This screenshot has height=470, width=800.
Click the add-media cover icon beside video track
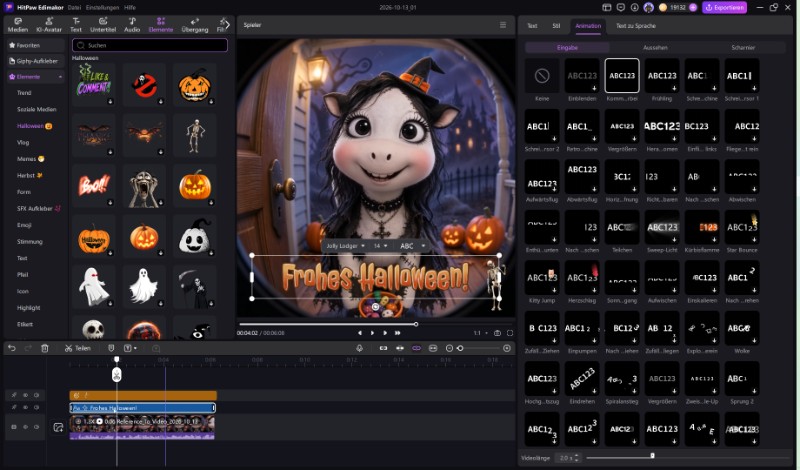(58, 427)
